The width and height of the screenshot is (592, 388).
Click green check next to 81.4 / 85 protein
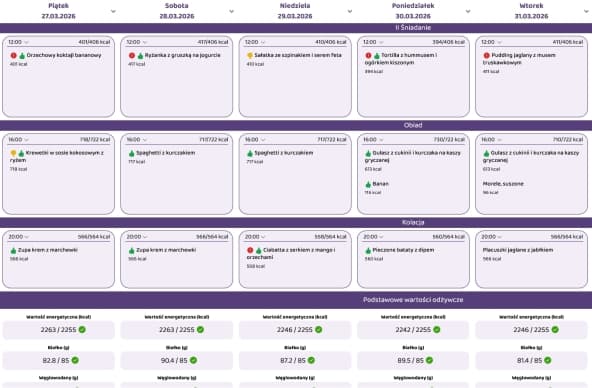click(548, 360)
